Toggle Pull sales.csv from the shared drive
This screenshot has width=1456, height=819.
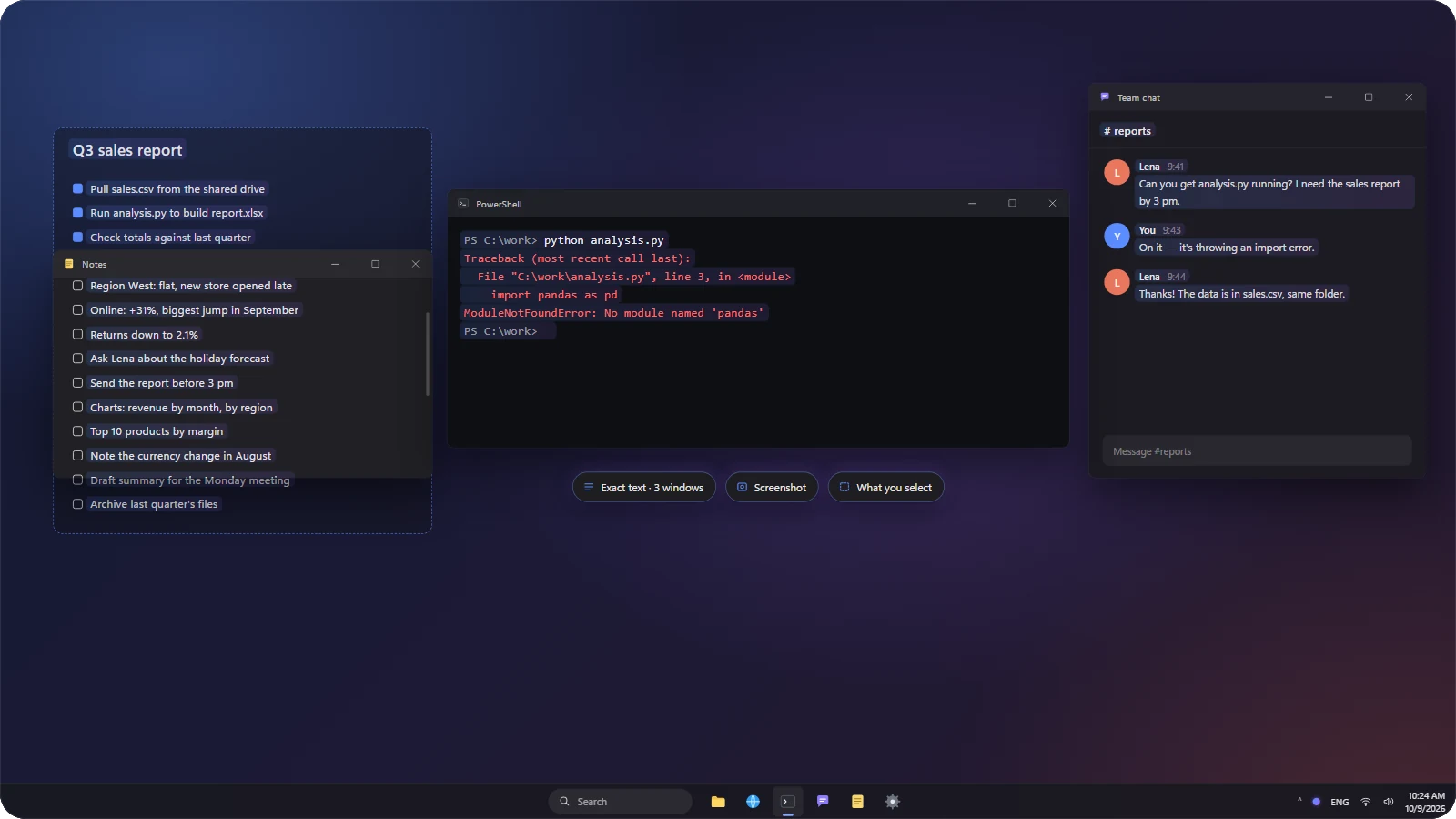77,188
